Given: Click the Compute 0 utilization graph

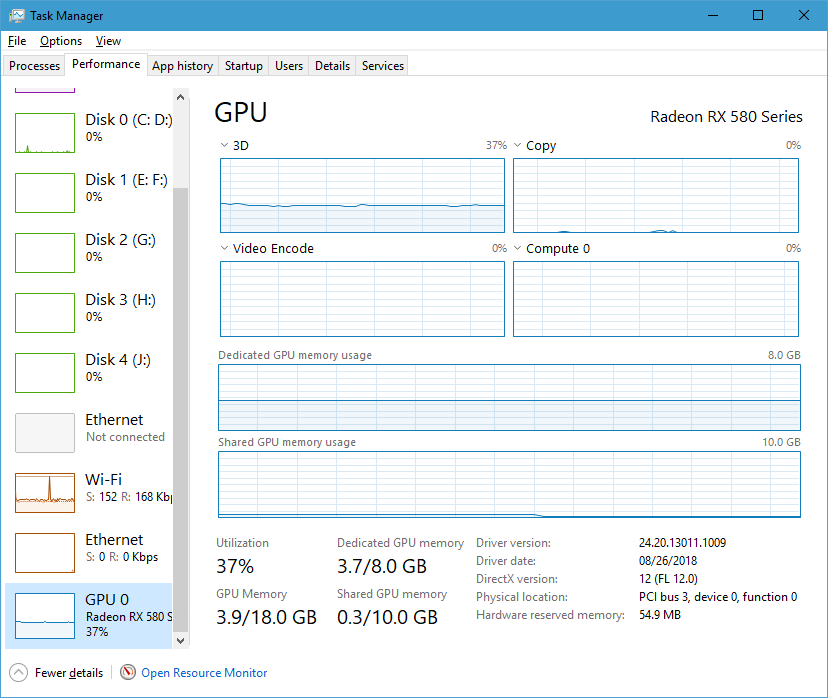Looking at the screenshot, I should click(656, 299).
